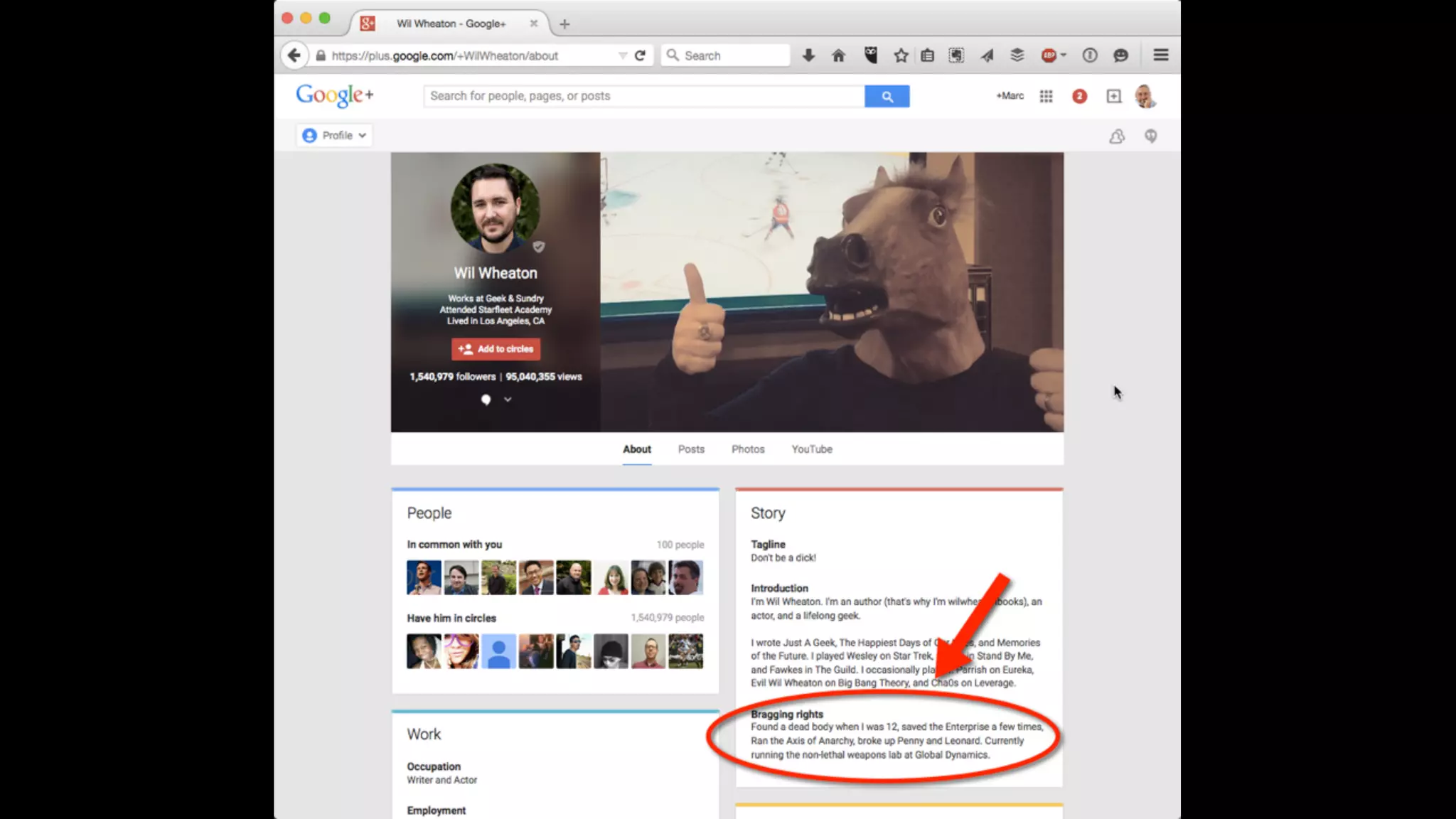
Task: Click the browser address bar URL
Action: point(445,55)
